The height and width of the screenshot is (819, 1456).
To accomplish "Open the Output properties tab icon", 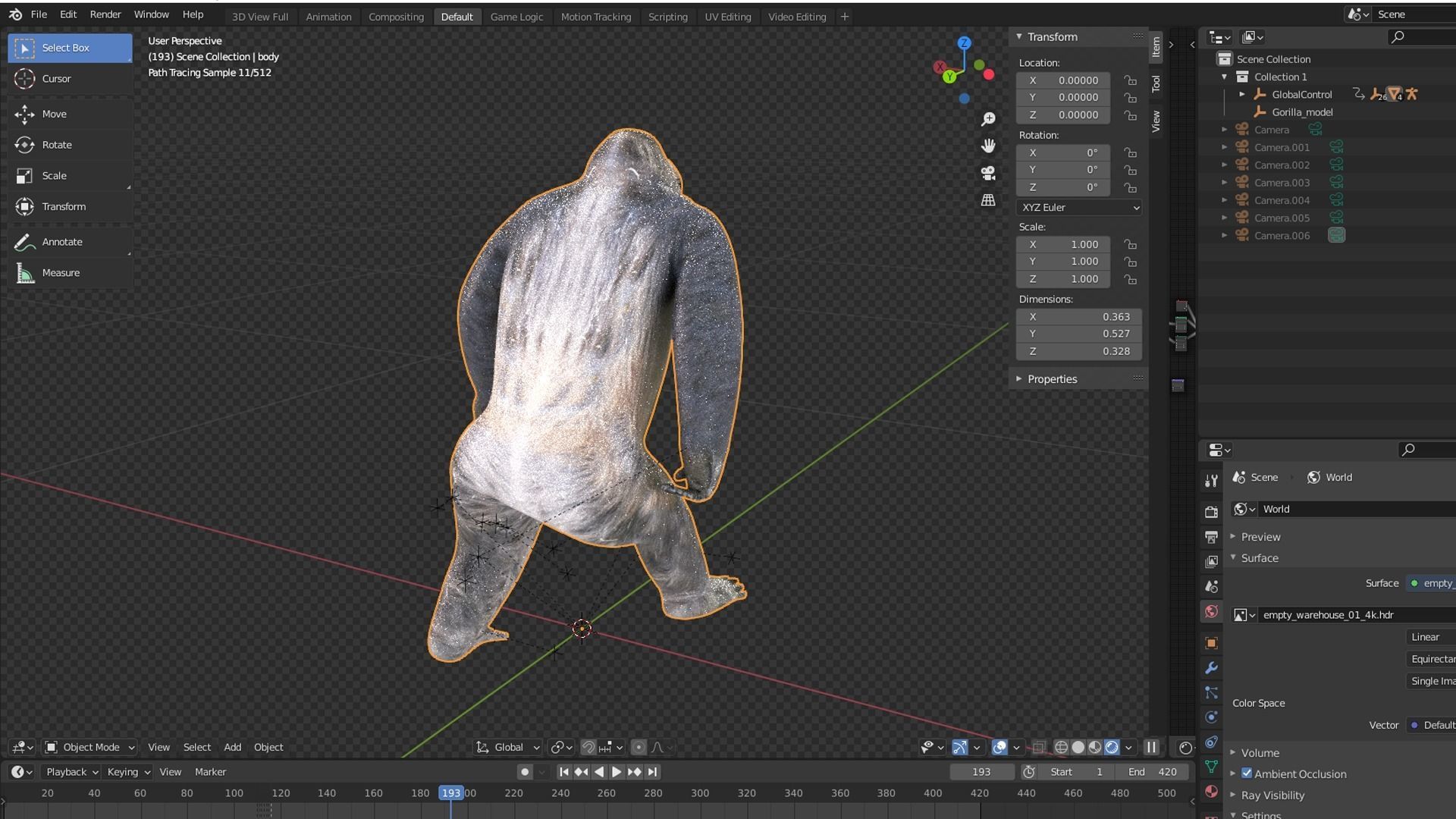I will tap(1211, 537).
